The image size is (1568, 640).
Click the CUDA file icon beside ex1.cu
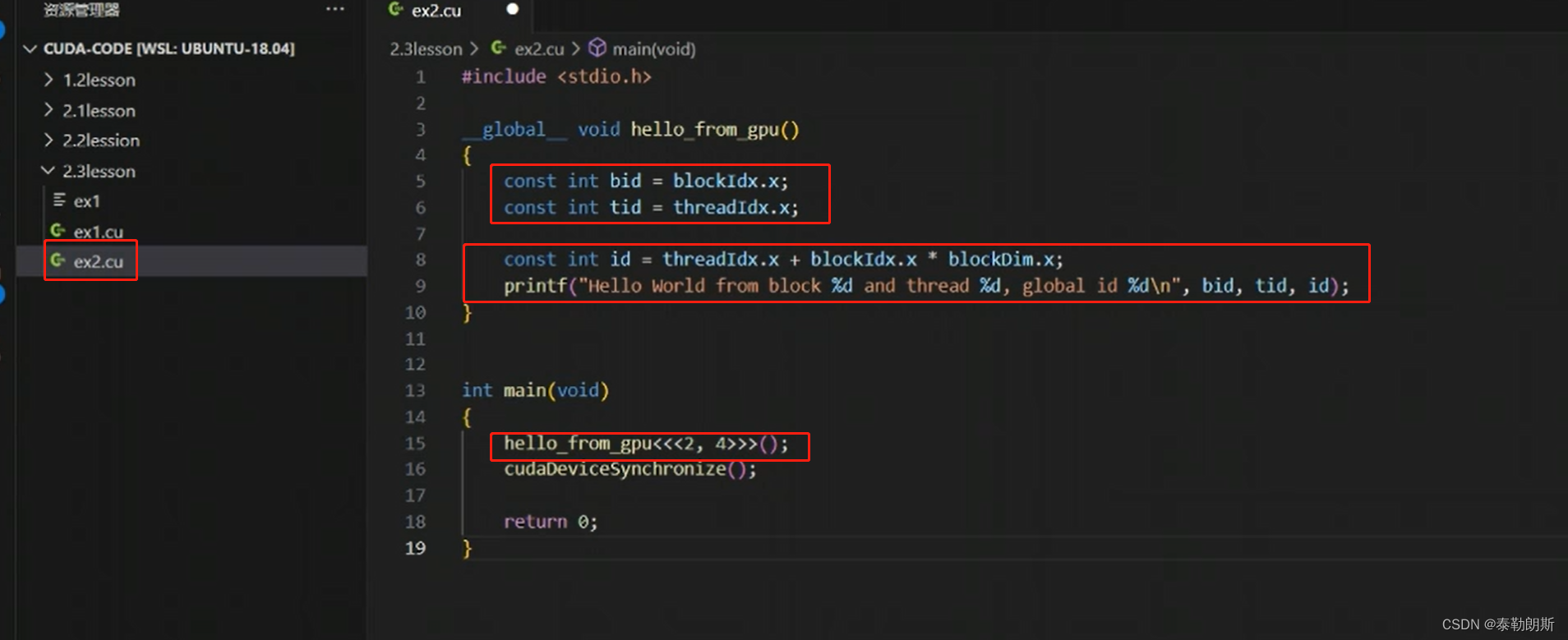tap(58, 231)
